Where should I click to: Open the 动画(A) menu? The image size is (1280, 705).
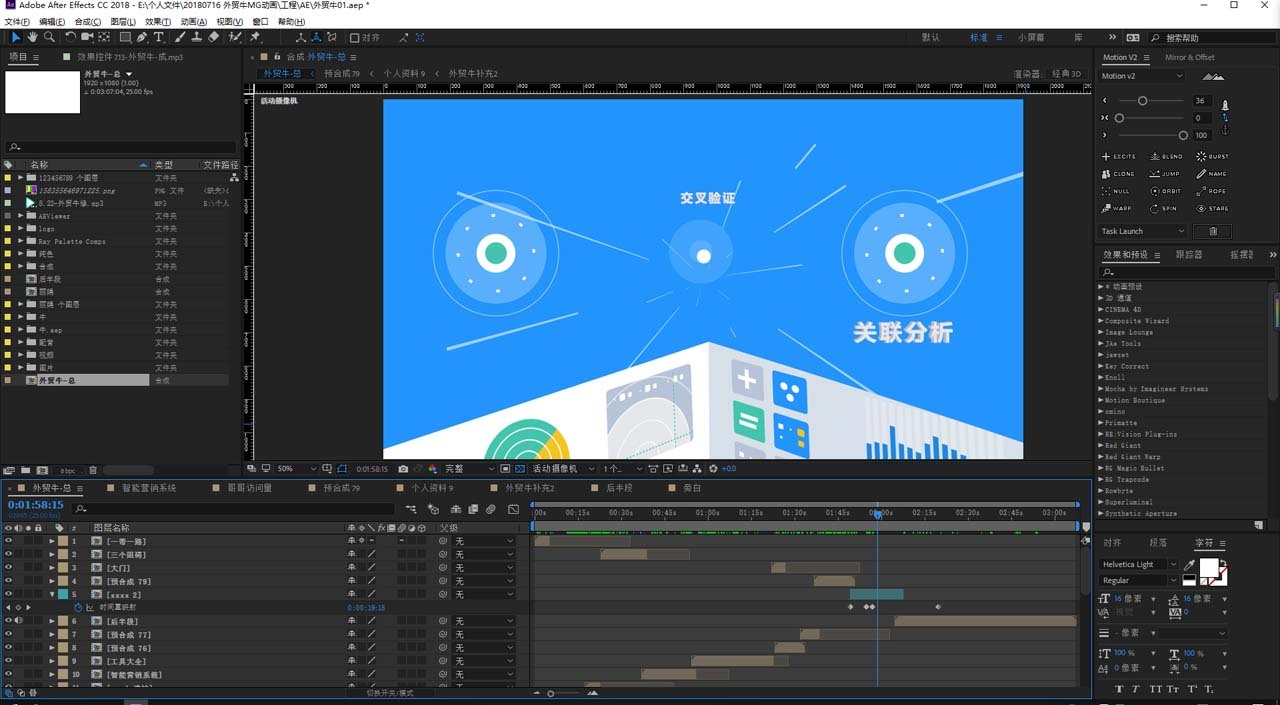(x=193, y=21)
